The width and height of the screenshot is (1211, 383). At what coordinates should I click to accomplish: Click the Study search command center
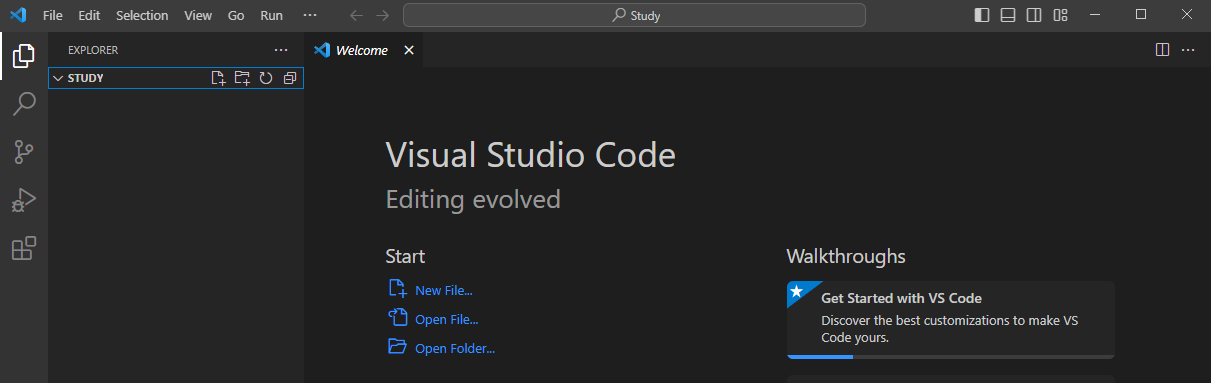634,15
